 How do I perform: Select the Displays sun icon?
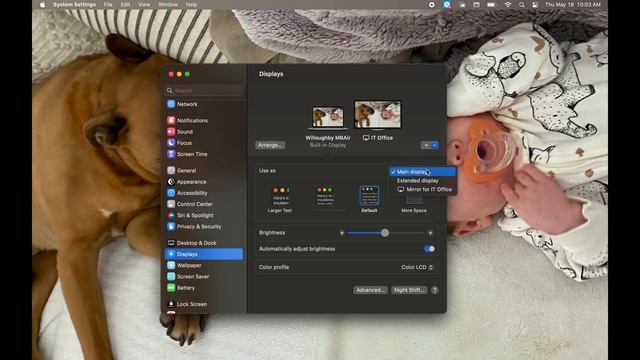point(171,254)
